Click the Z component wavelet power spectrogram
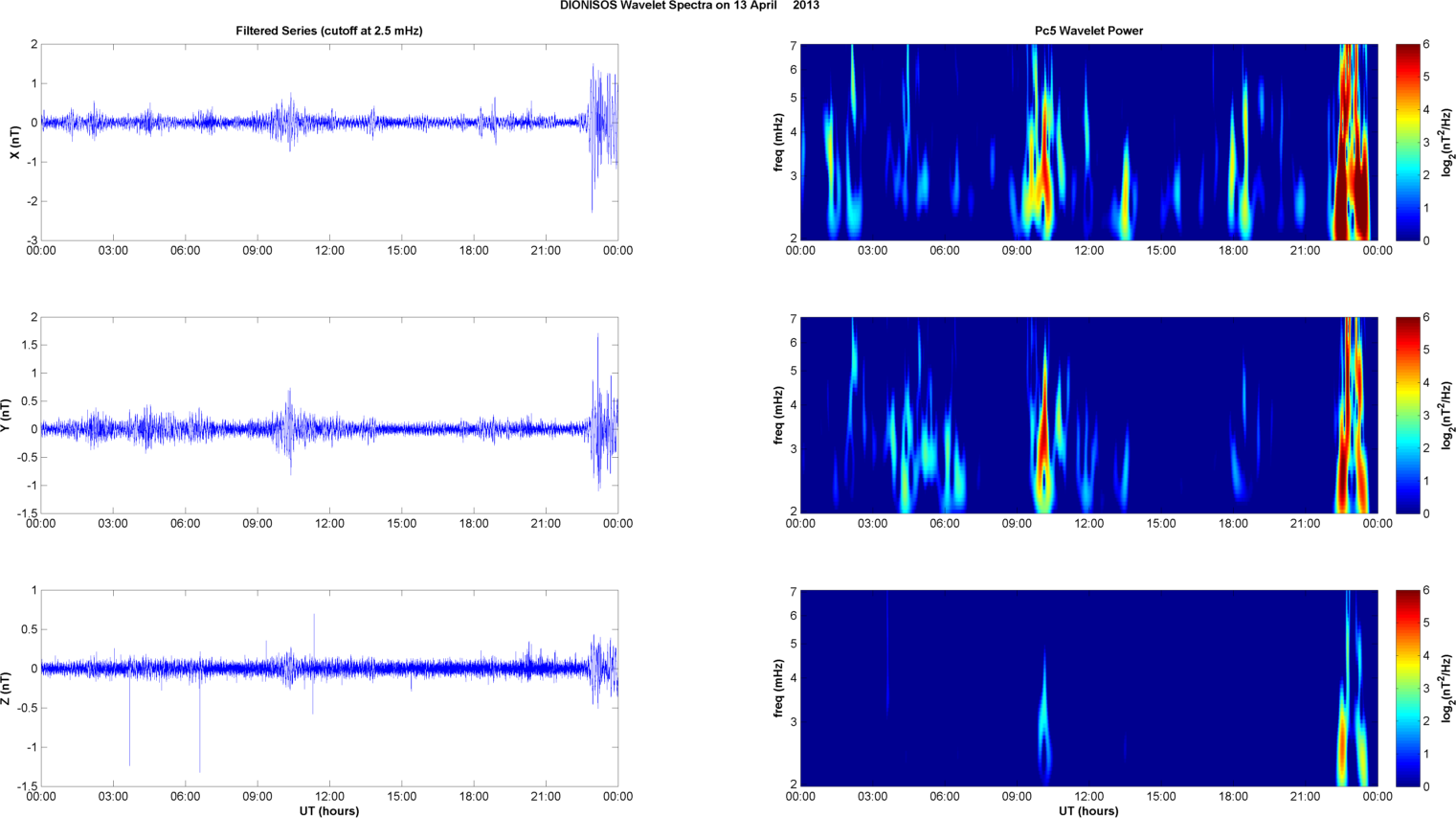Viewport: 1456px width, 818px height. (1088, 688)
